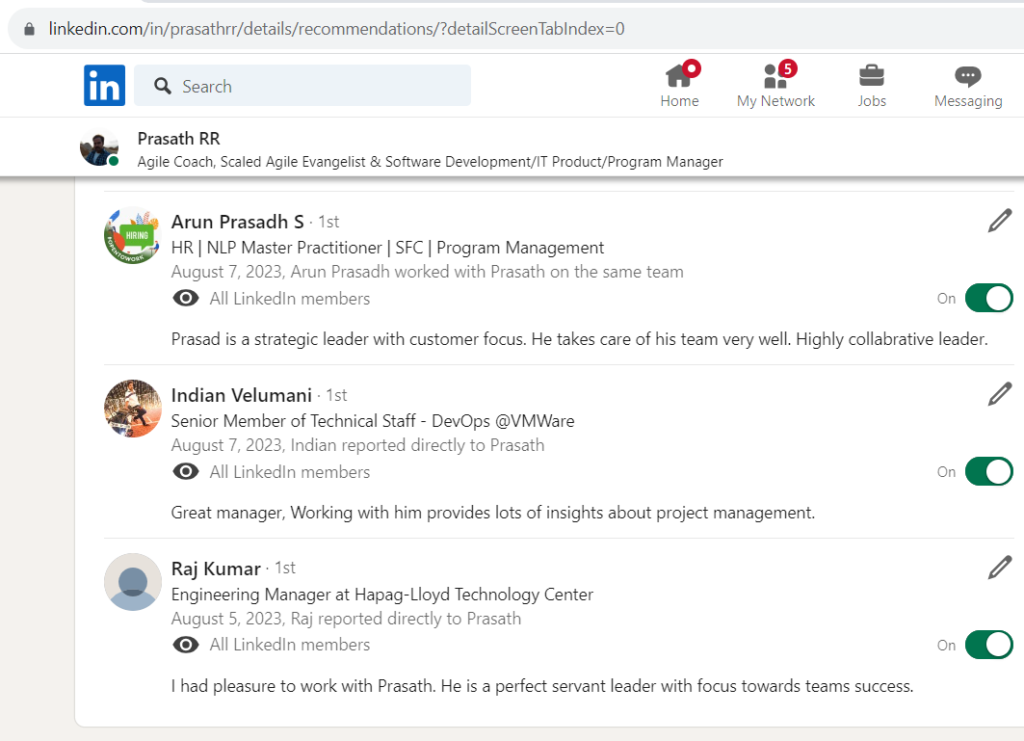Click "HR | NLP Master Practitioner" headline
The height and width of the screenshot is (741, 1024).
387,247
